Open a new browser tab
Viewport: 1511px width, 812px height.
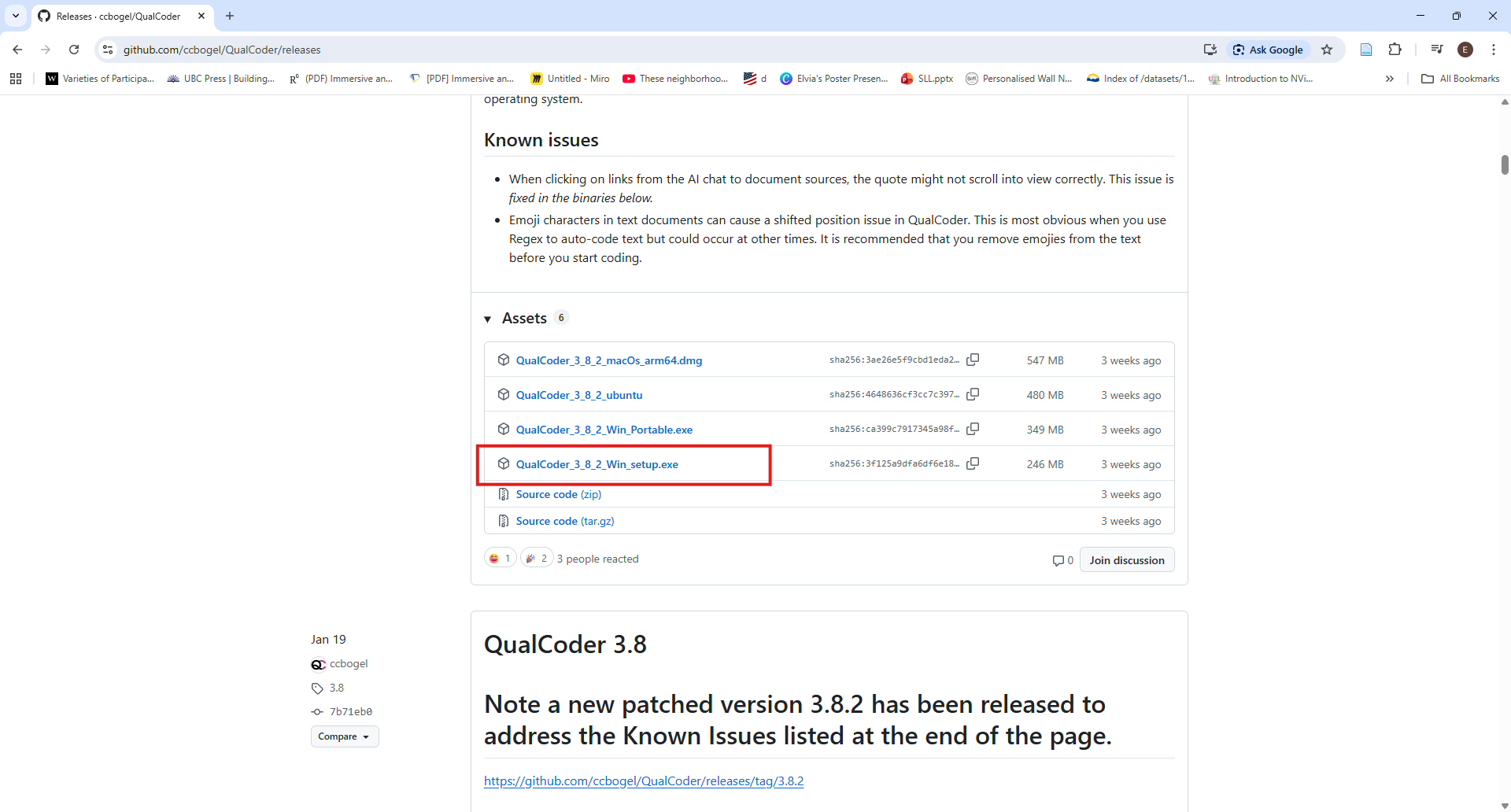230,16
